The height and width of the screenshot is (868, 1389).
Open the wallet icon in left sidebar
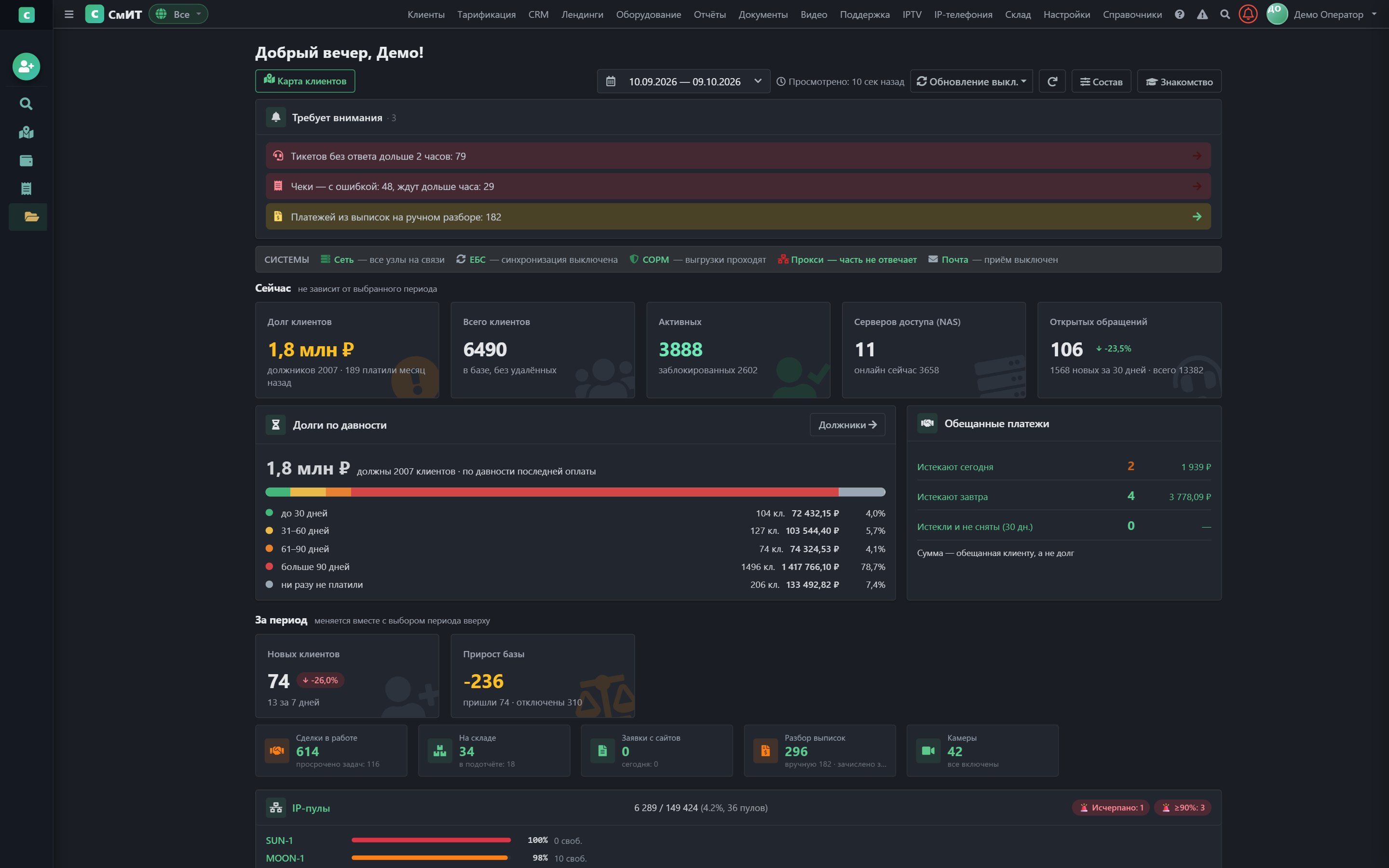[x=27, y=161]
